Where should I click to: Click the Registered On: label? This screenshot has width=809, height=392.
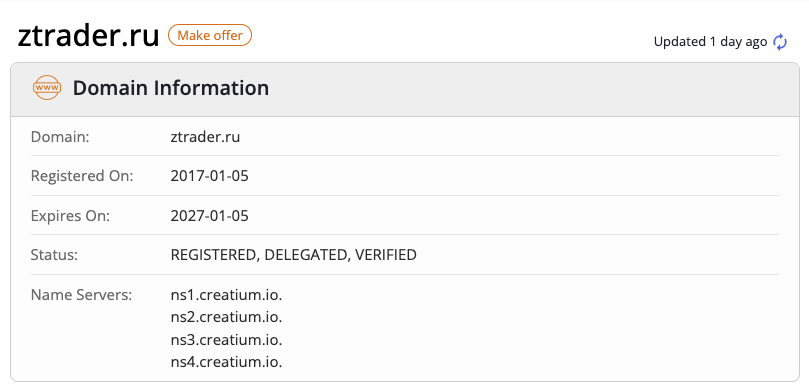click(82, 176)
